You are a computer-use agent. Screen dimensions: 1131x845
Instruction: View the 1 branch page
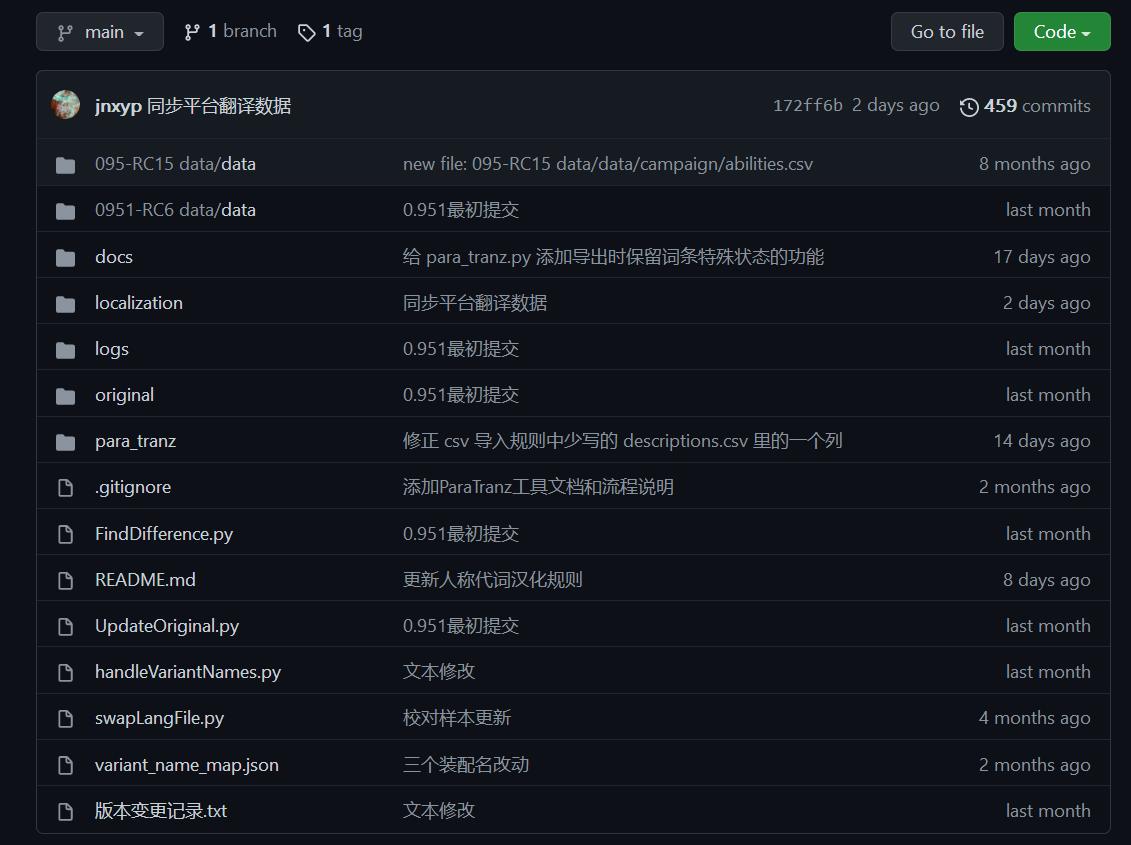(x=239, y=31)
